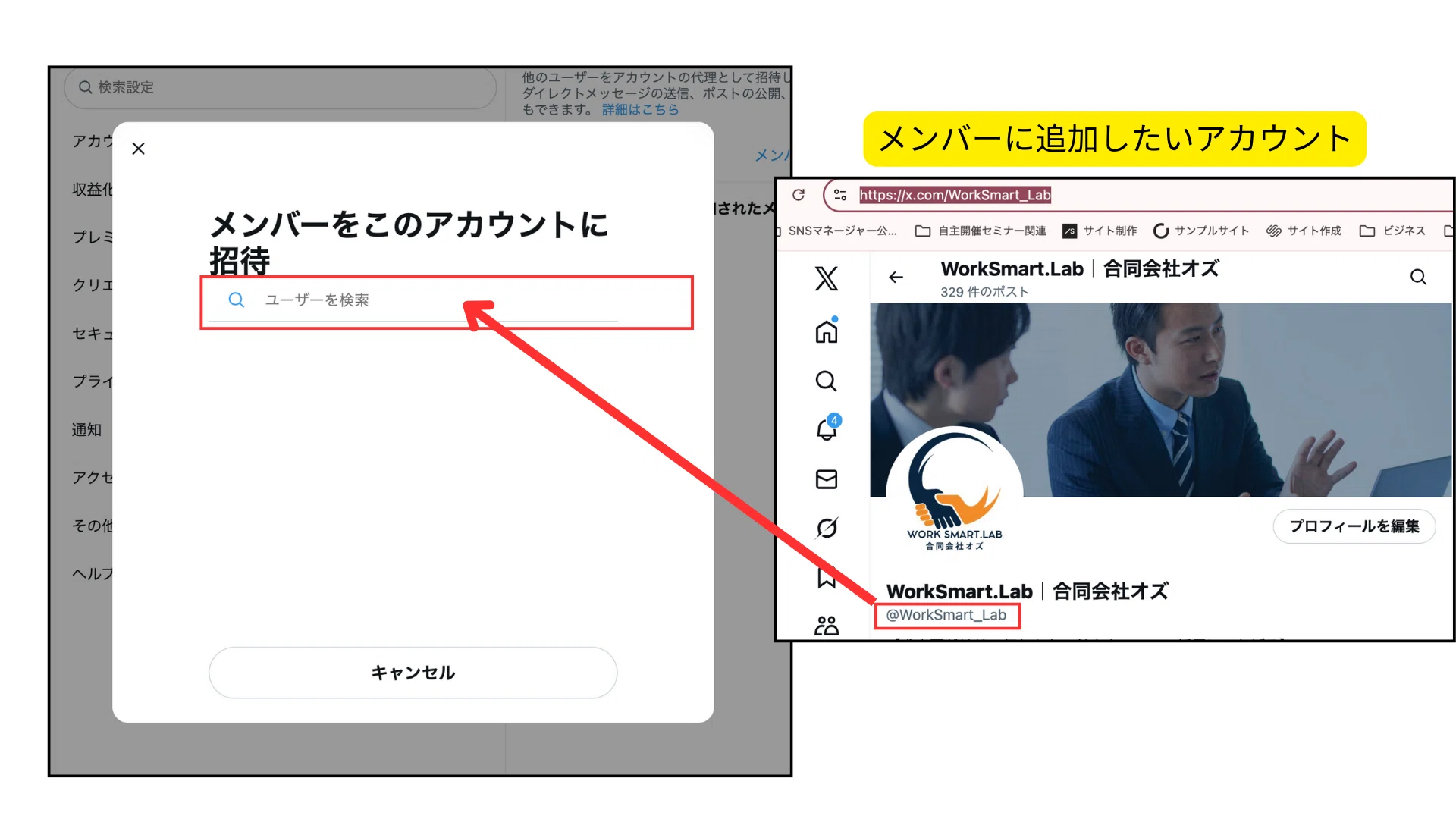Go to Home via the house icon
1456x819 pixels.
(827, 331)
